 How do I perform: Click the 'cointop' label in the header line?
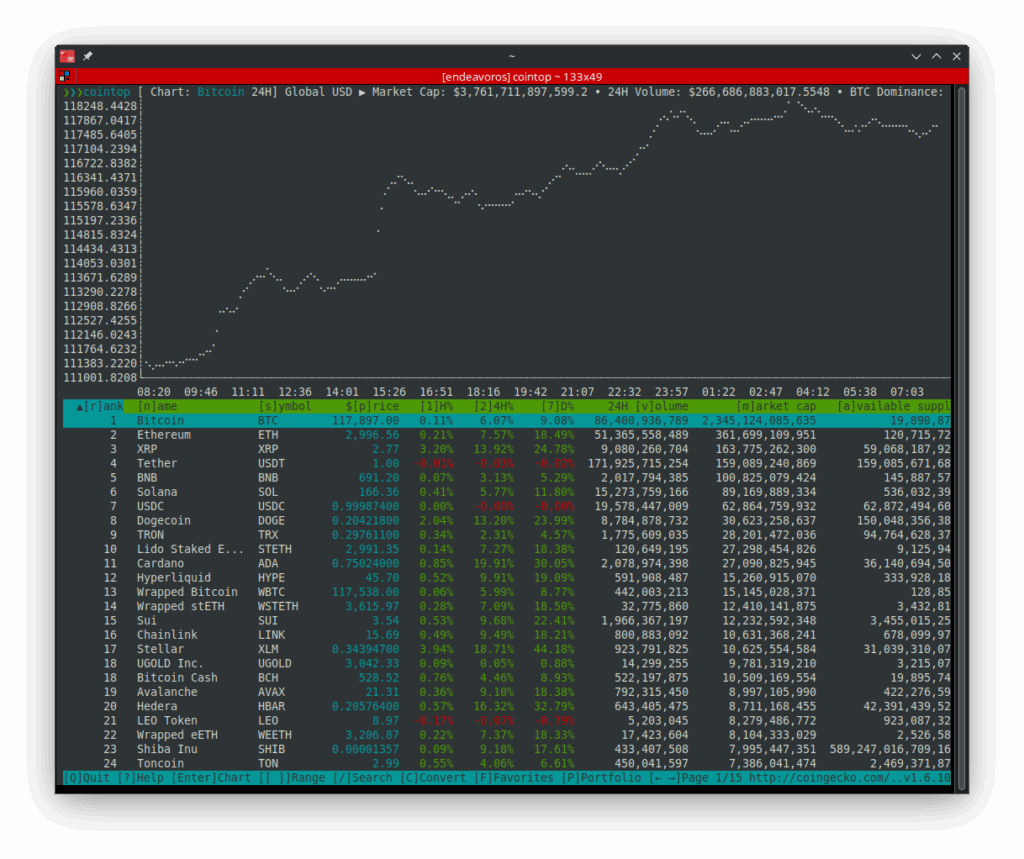(x=106, y=92)
